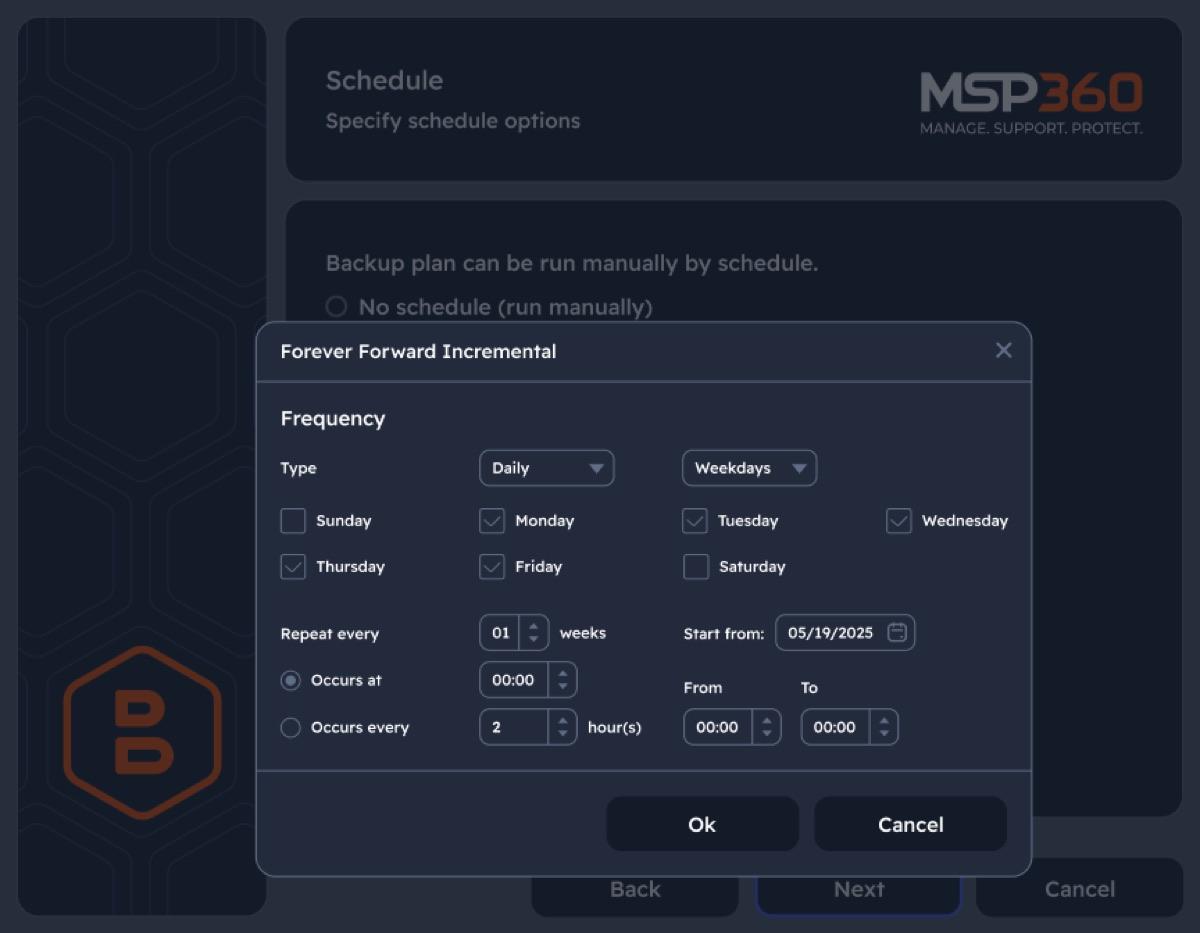1200x933 pixels.
Task: Decrease the Occurs at time
Action: [x=563, y=687]
